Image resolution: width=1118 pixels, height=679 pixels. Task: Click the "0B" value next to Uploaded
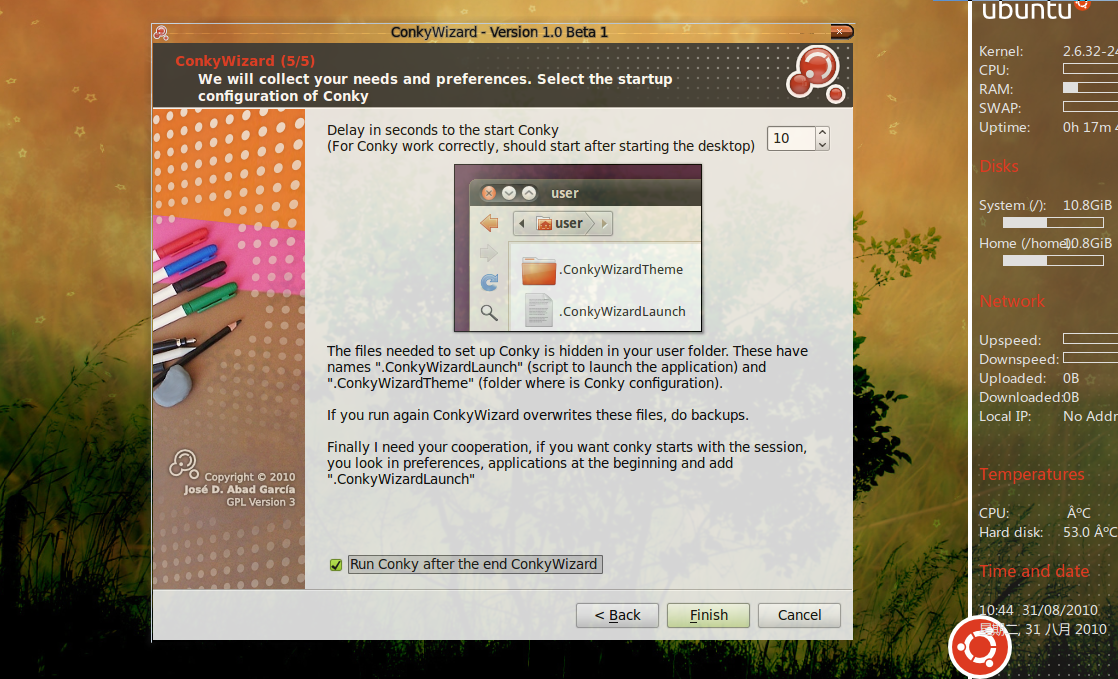pyautogui.click(x=1071, y=379)
